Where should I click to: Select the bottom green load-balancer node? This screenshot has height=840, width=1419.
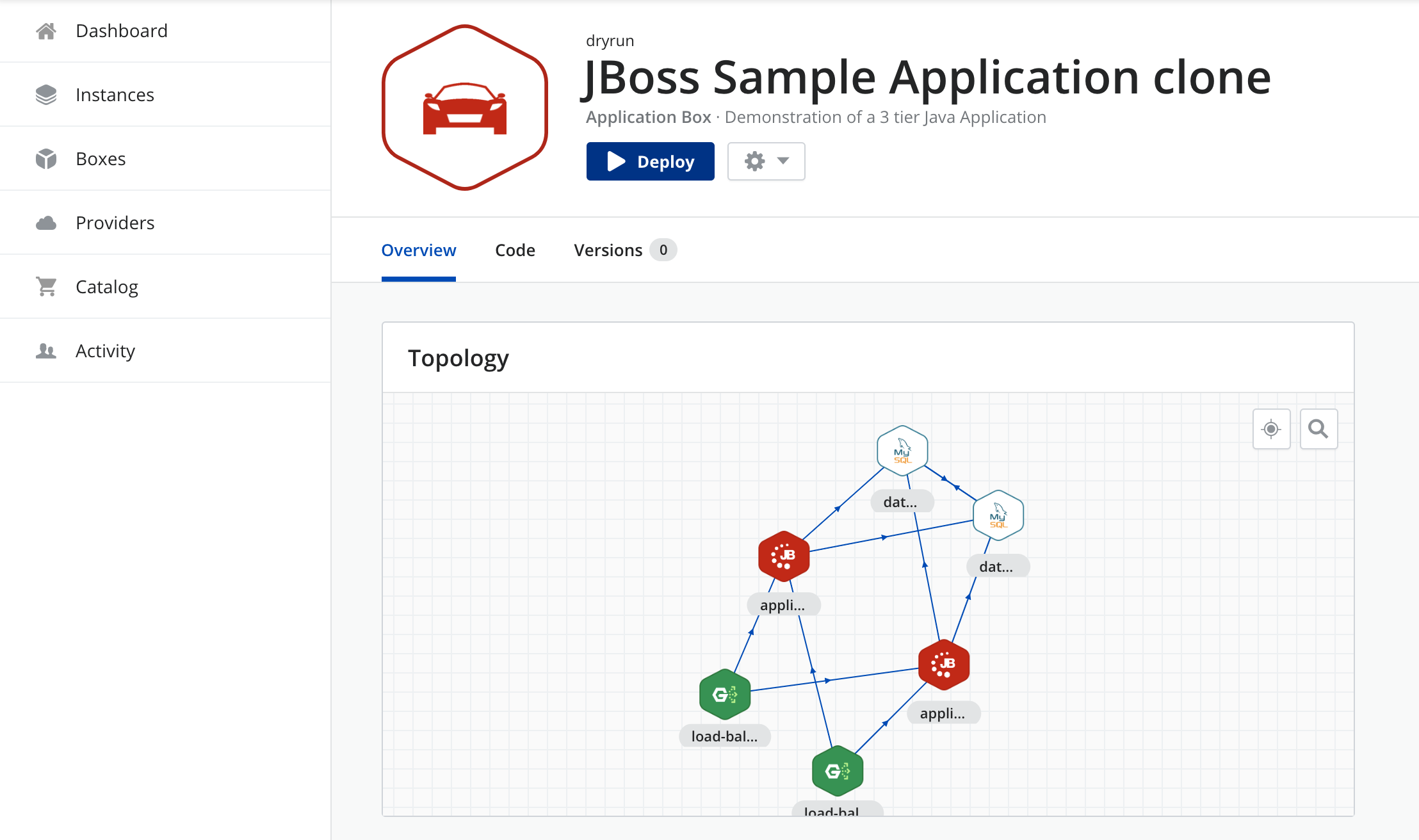838,771
